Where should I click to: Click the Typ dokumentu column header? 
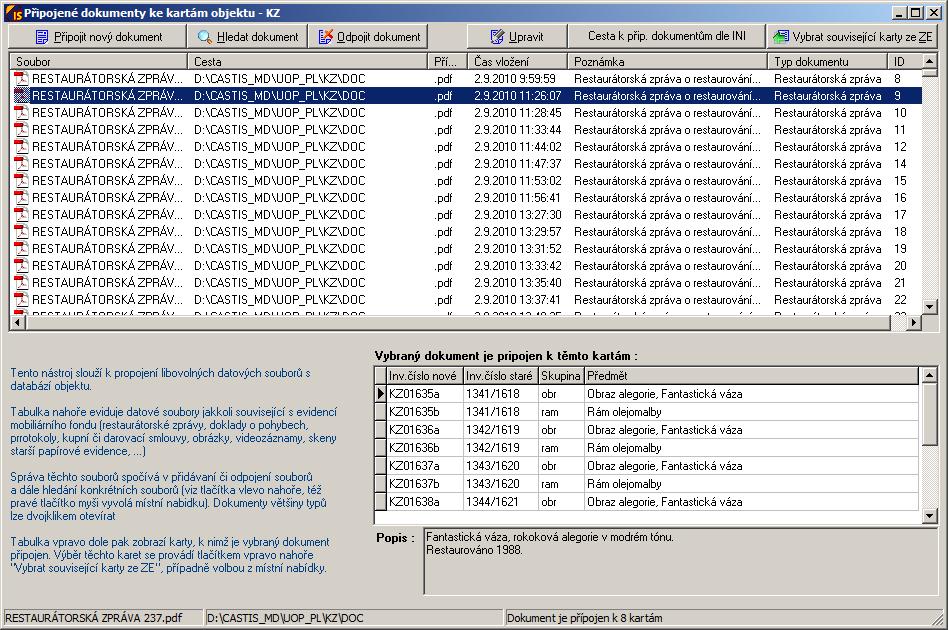(x=827, y=61)
